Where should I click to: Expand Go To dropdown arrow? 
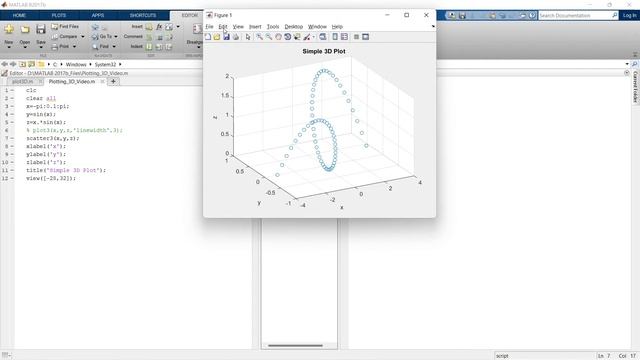point(116,37)
